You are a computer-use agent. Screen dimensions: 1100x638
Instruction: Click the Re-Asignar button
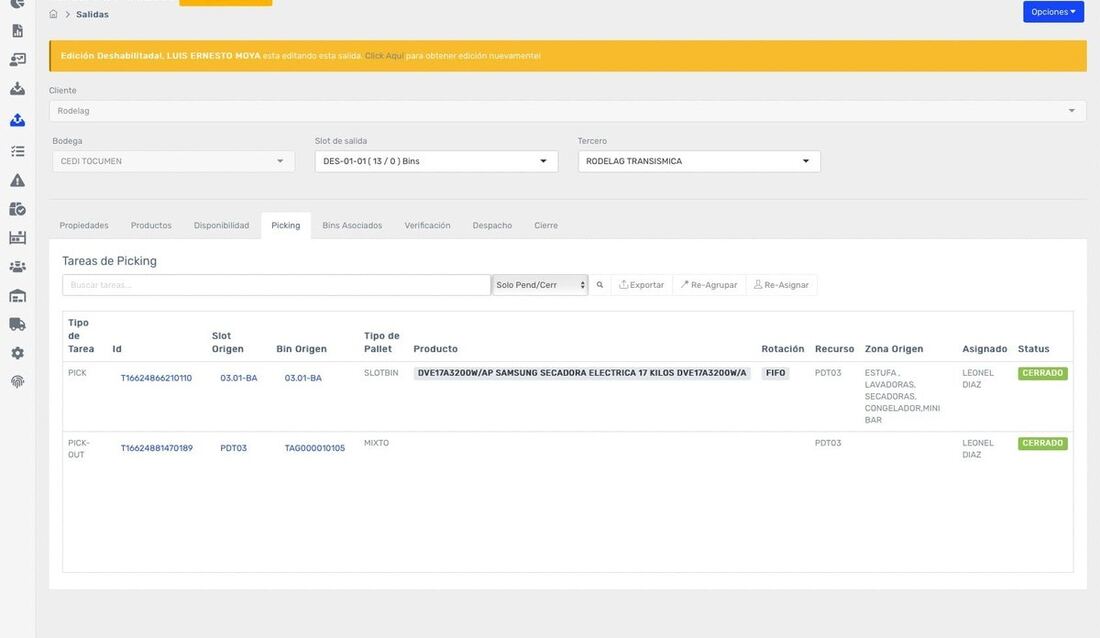[781, 285]
